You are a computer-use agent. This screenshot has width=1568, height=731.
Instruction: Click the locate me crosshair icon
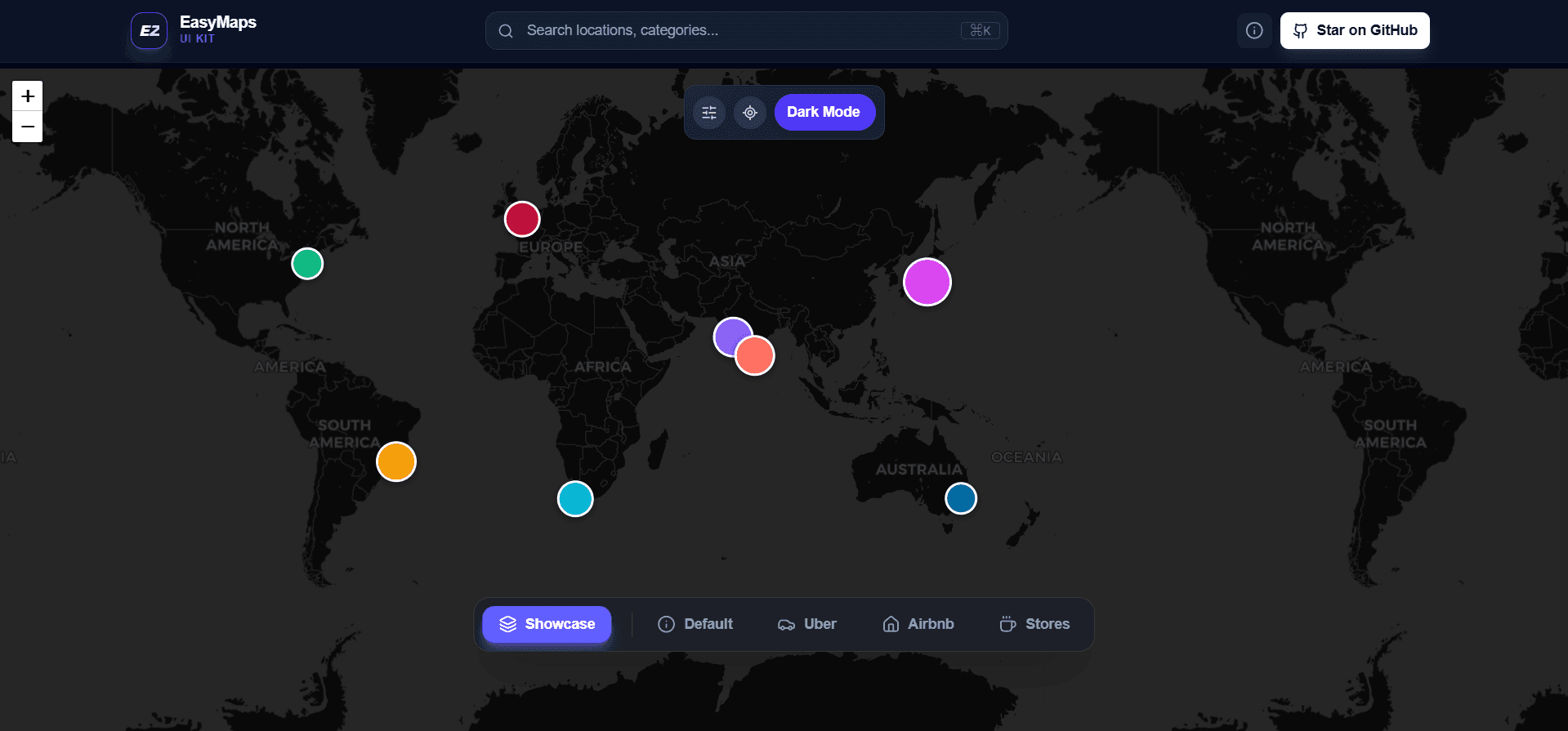(x=750, y=113)
